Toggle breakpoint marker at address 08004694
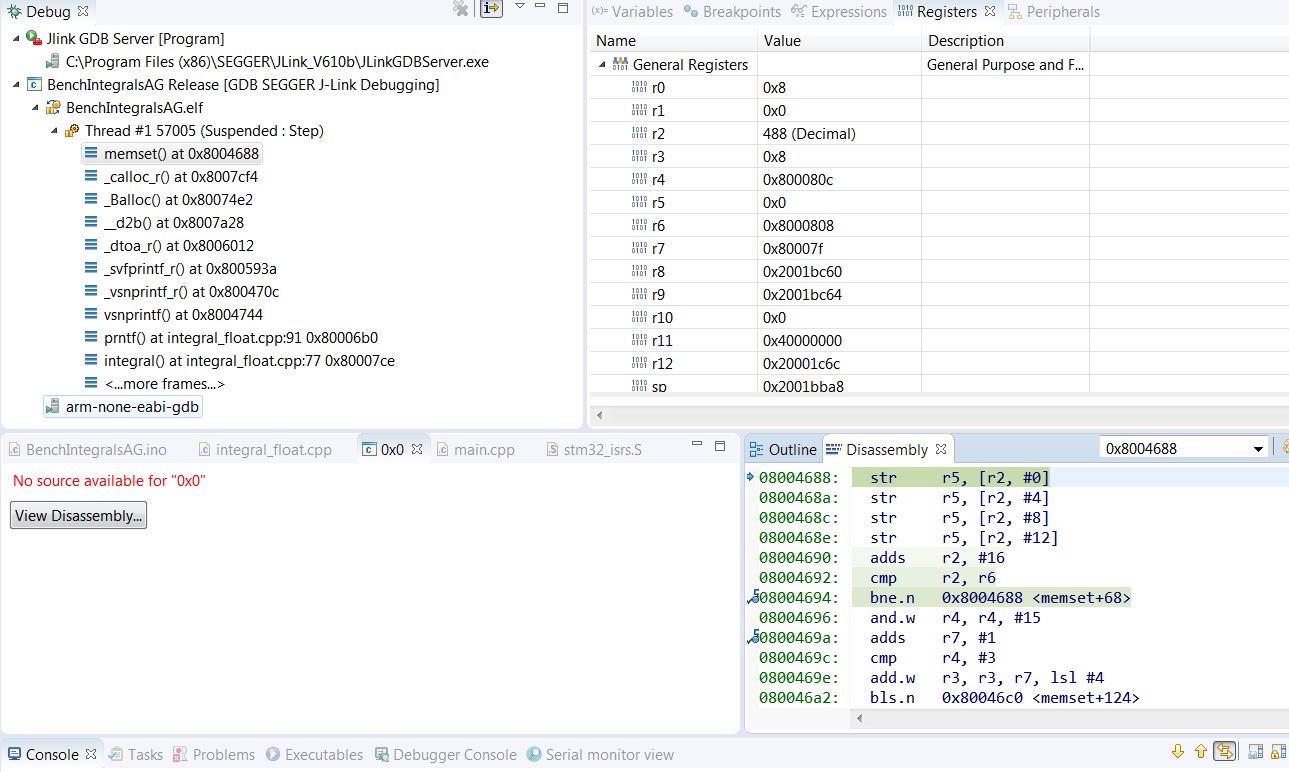Viewport: 1289px width, 772px height. [753, 598]
